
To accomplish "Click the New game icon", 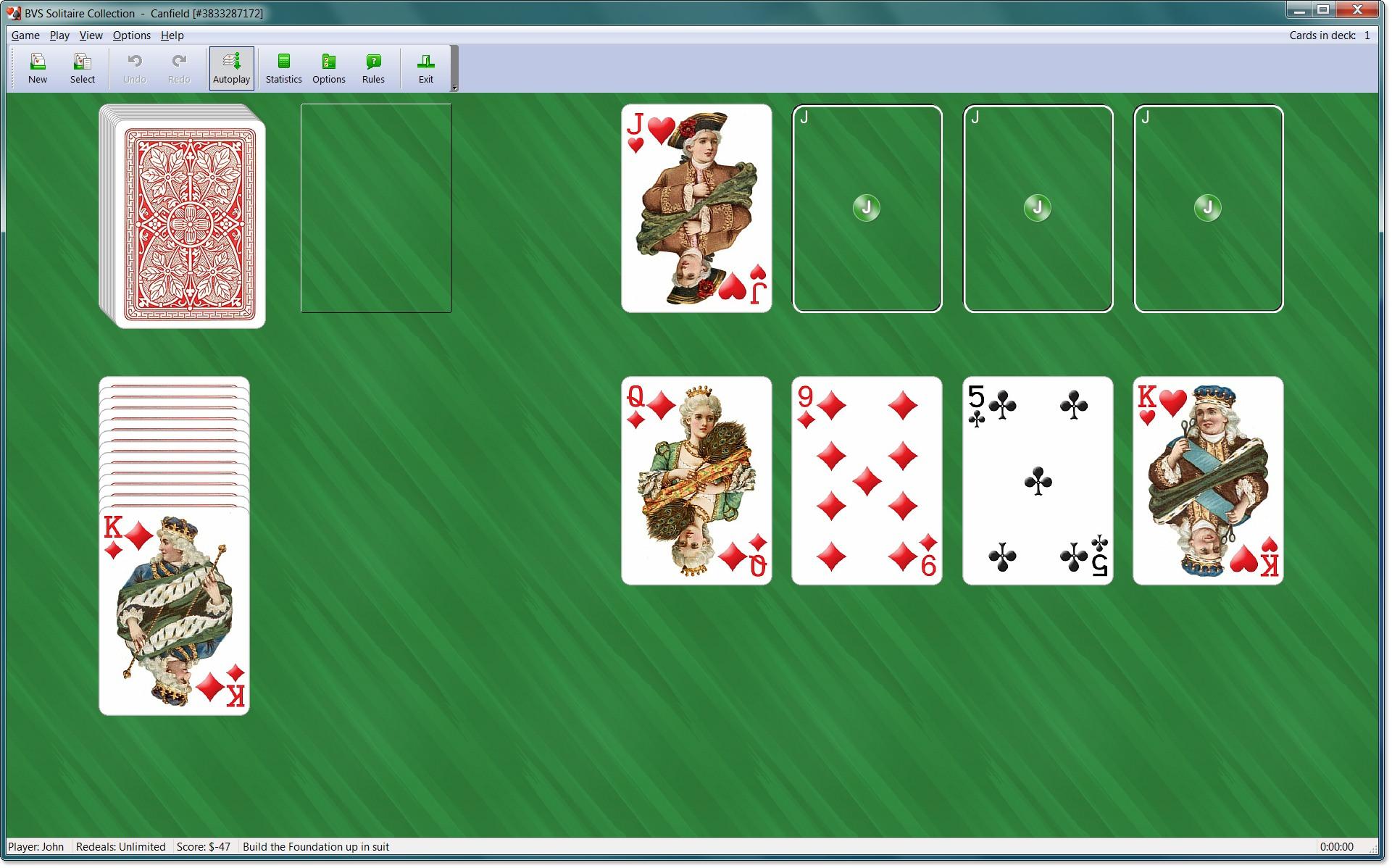I will point(37,65).
